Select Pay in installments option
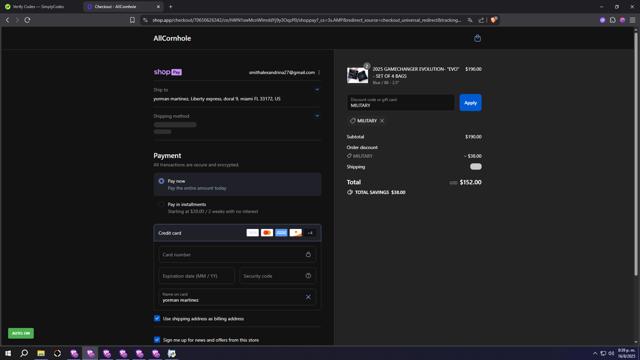 [237, 208]
